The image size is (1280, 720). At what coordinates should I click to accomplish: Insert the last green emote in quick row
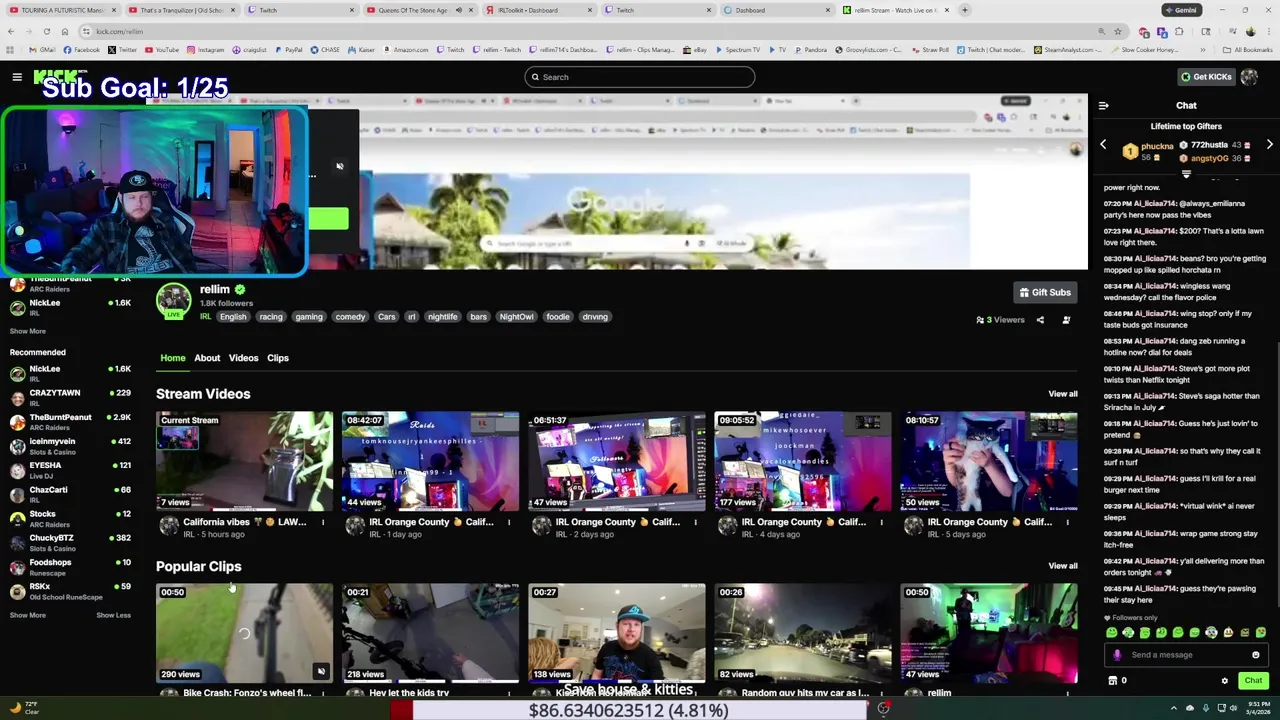[1260, 632]
